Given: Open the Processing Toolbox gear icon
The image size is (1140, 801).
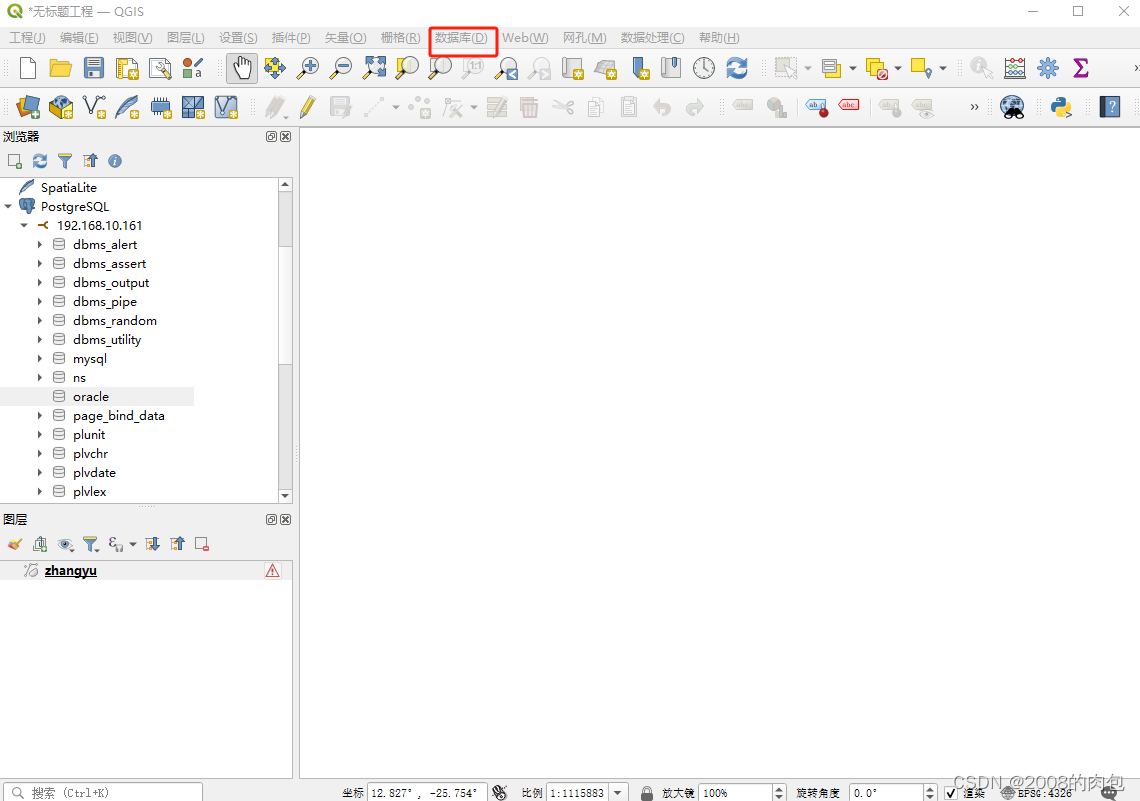Looking at the screenshot, I should [1048, 68].
